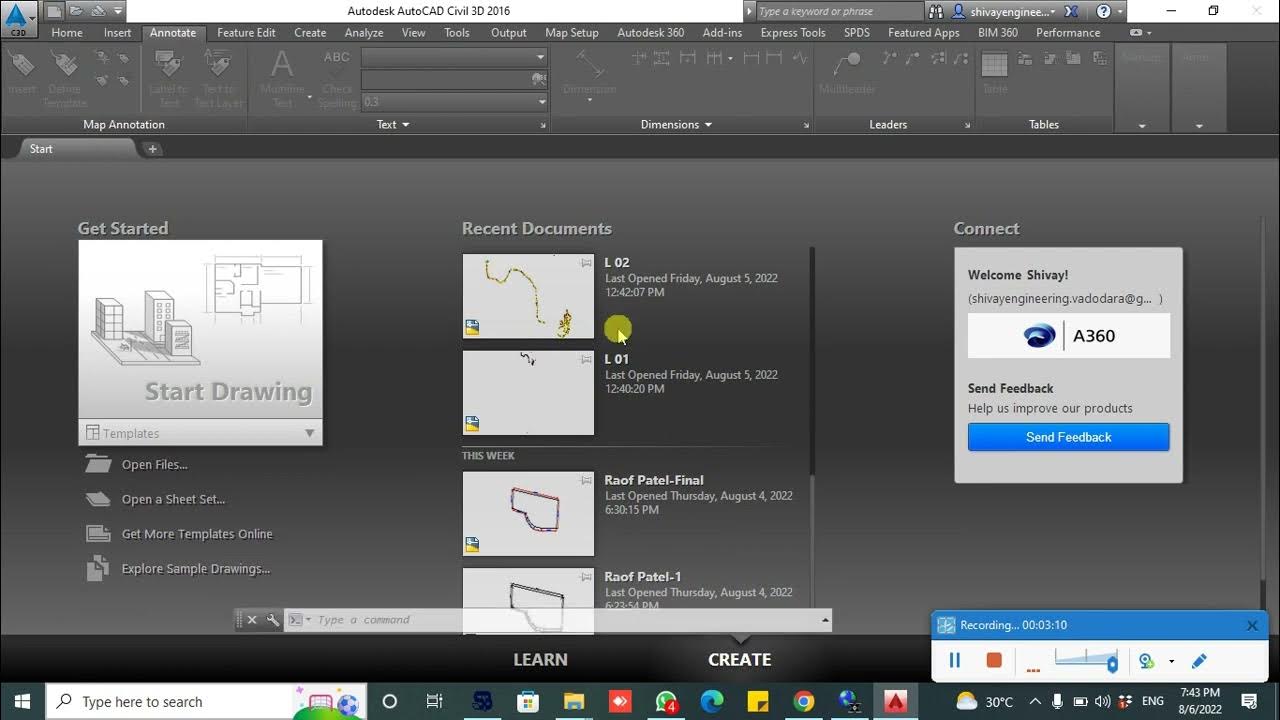Close the command line with X icon
Image resolution: width=1280 pixels, height=720 pixels.
click(252, 620)
